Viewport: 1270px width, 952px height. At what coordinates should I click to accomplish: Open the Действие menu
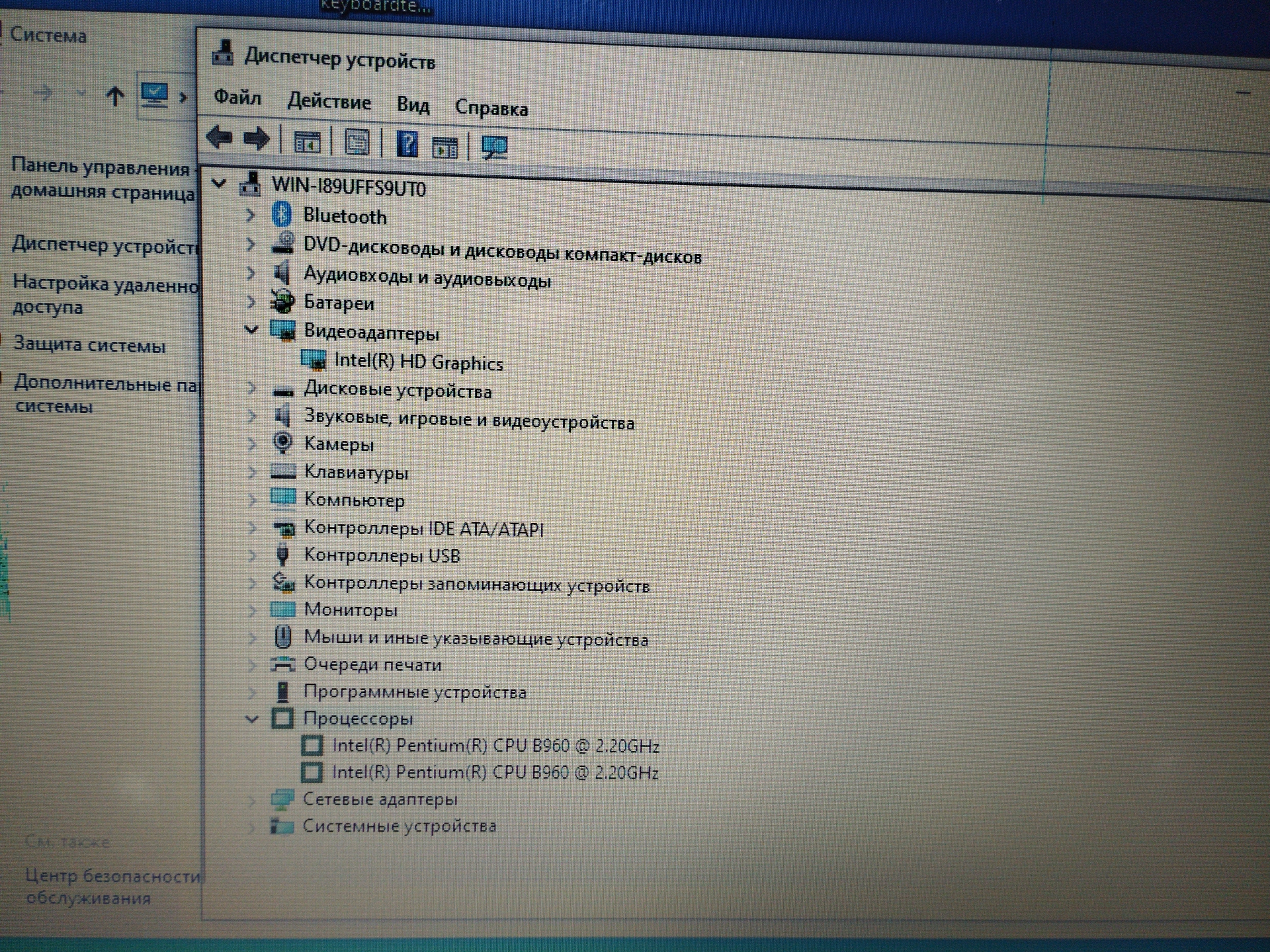pyautogui.click(x=329, y=101)
